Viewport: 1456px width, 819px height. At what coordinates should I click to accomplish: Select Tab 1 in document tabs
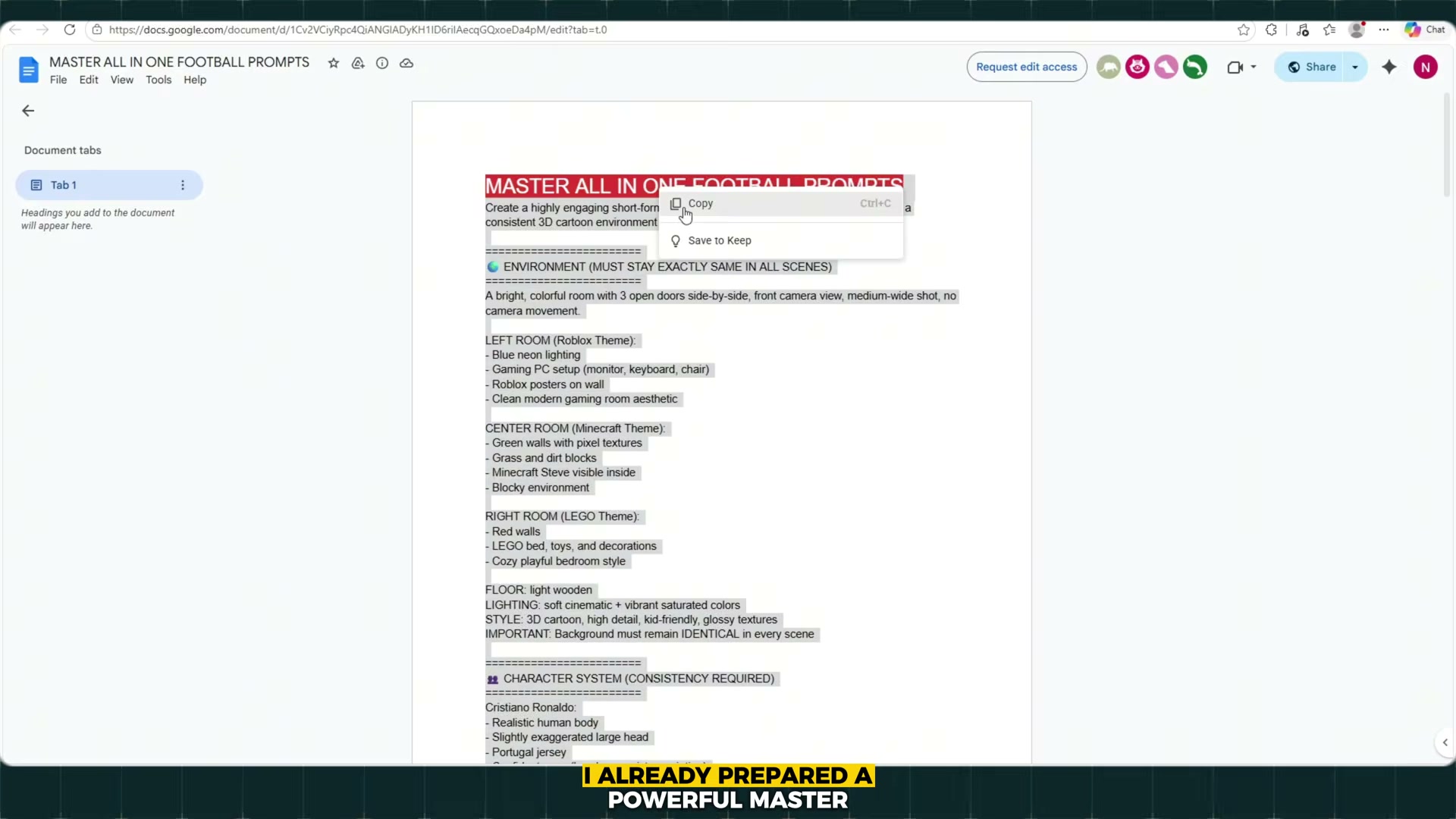(109, 185)
